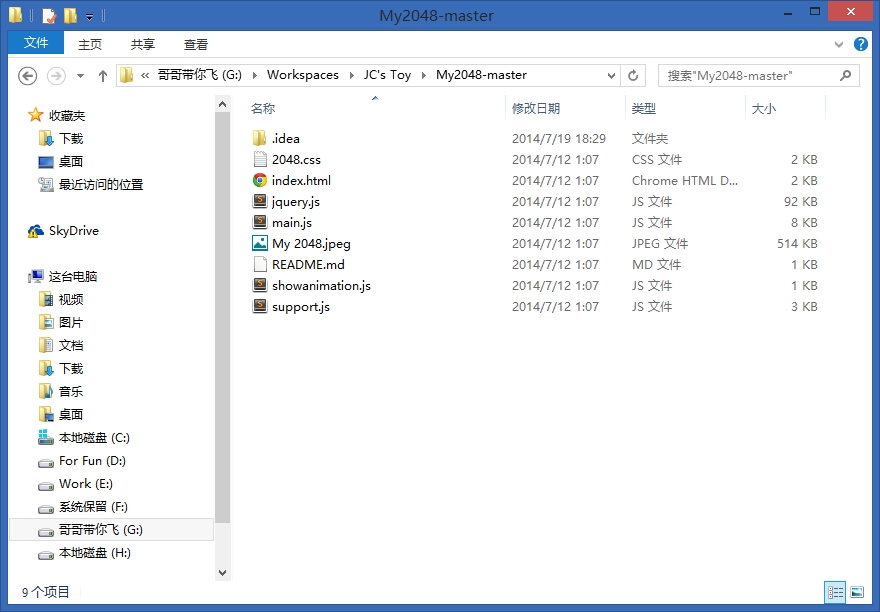Image resolution: width=880 pixels, height=612 pixels.
Task: Click 哥哥带你飞 (G:) in breadcrumb
Action: tap(200, 75)
